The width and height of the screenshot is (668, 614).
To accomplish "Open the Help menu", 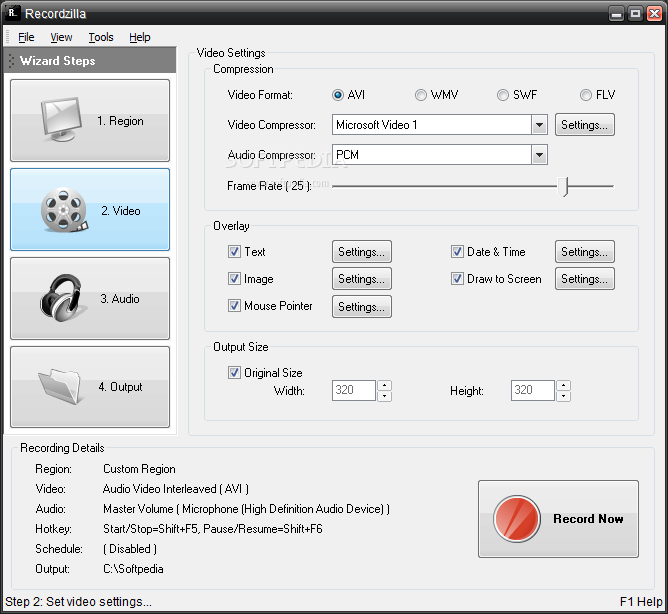I will click(x=140, y=37).
